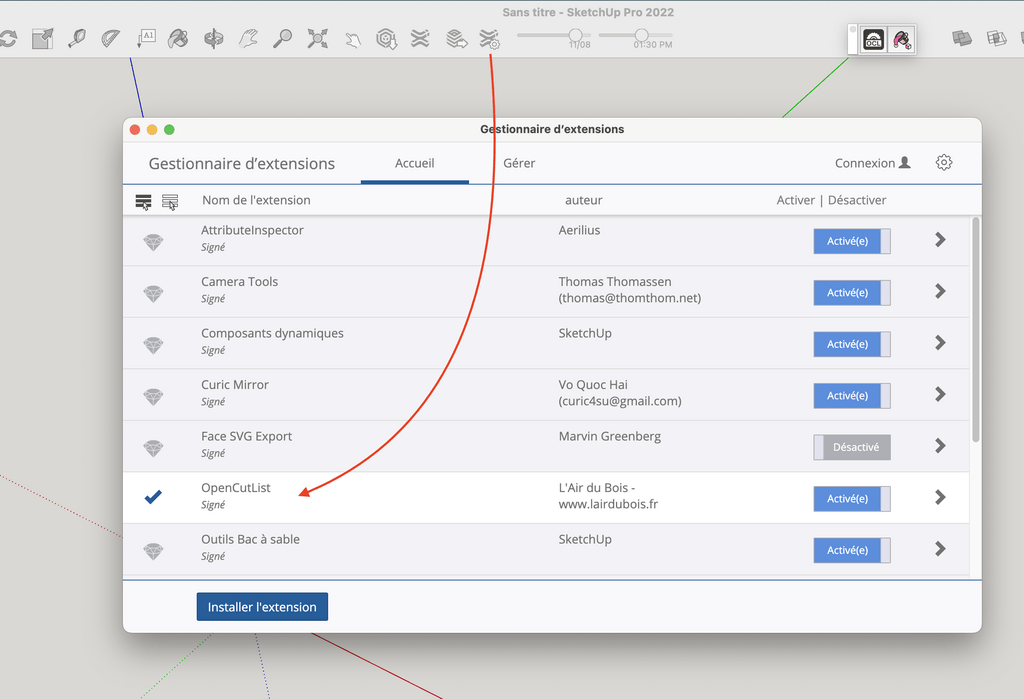Click the Send to LayOut icon
The width and height of the screenshot is (1024, 699).
point(456,39)
